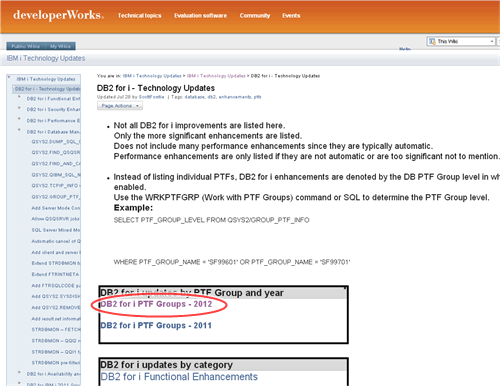500x386 pixels.
Task: Open DB2 for i Database Management tree item
Action: click(53, 132)
